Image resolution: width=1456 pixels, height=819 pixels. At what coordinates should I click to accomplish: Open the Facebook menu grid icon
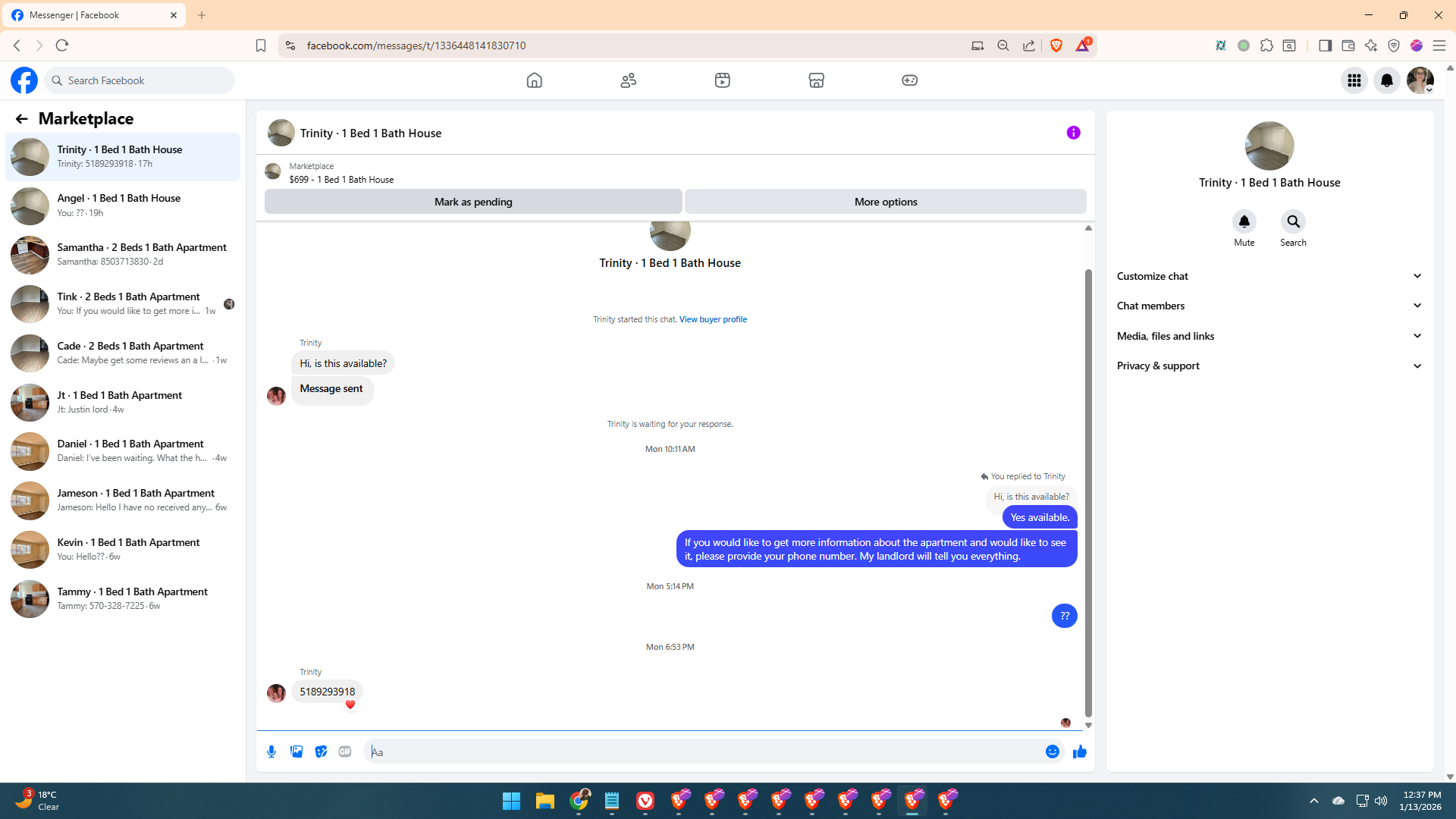[x=1354, y=80]
